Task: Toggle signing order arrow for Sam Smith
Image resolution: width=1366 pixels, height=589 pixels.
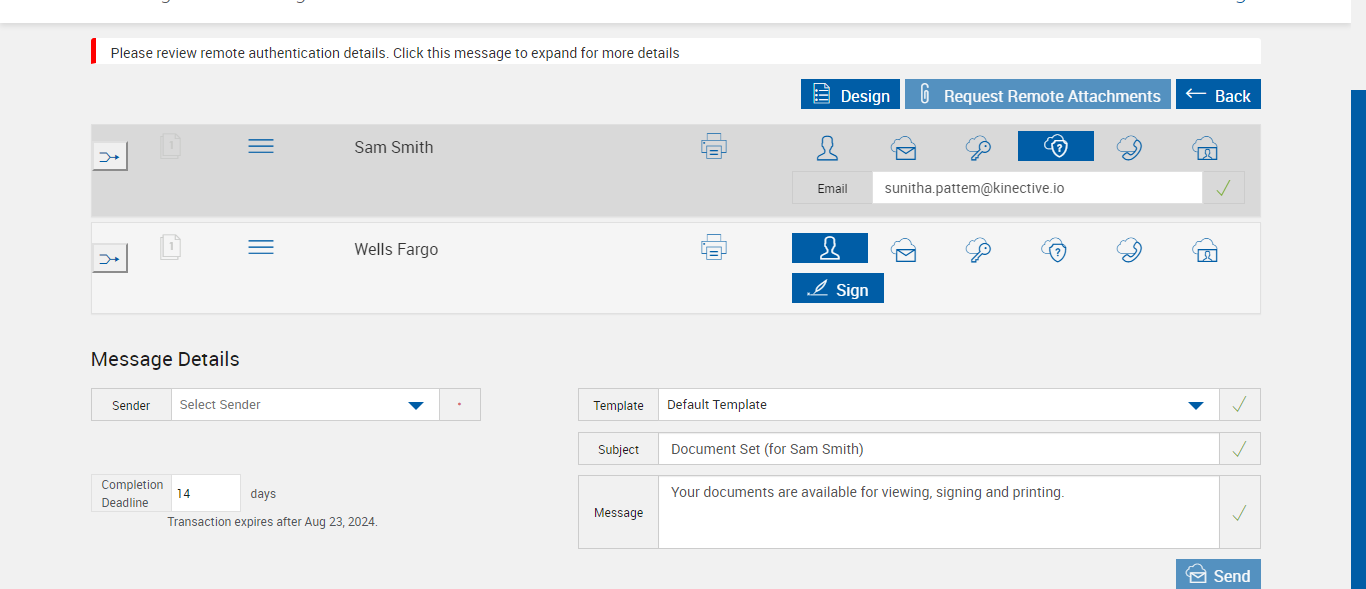Action: coord(110,156)
